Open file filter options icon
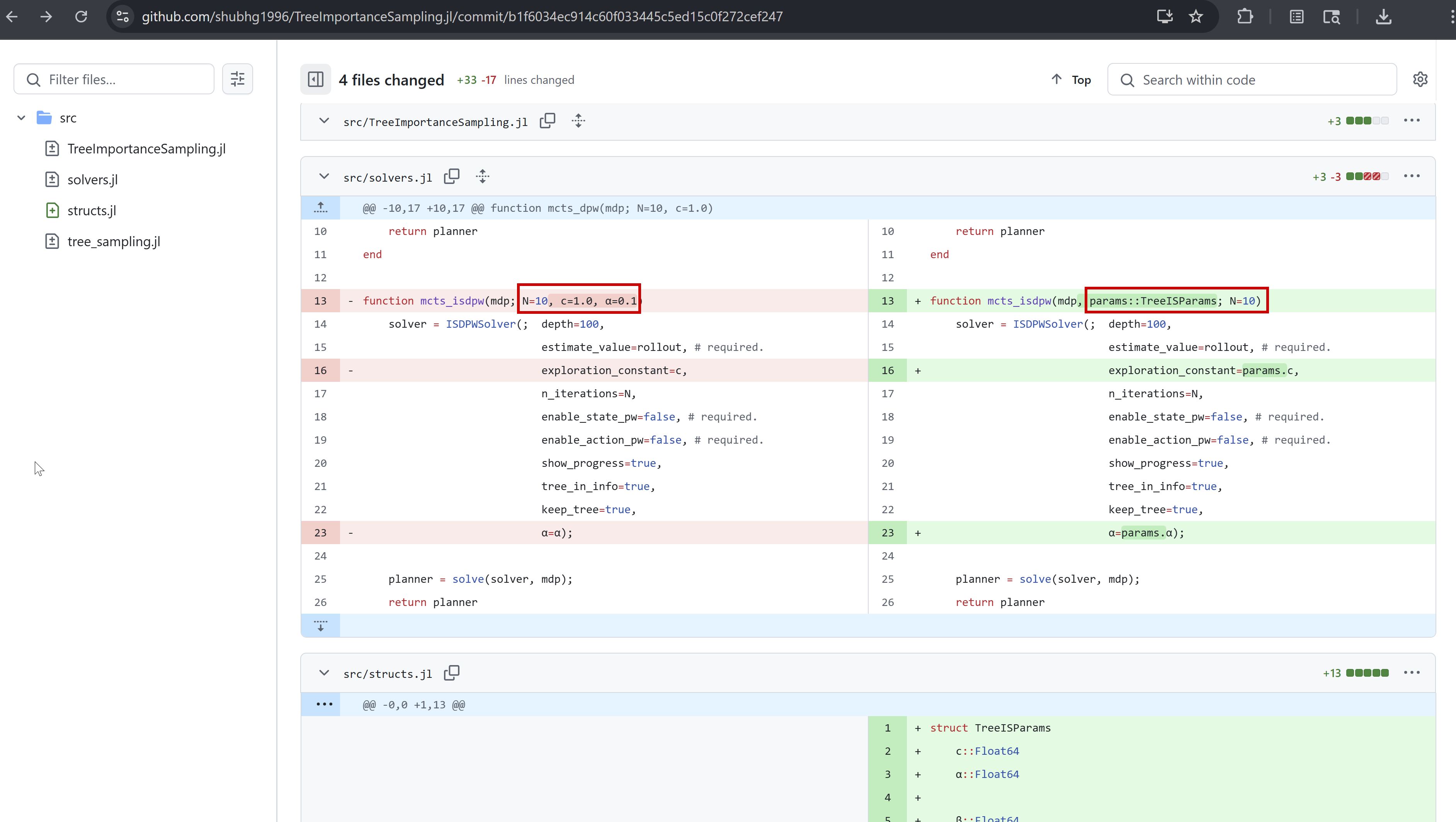This screenshot has width=1456, height=822. 237,79
